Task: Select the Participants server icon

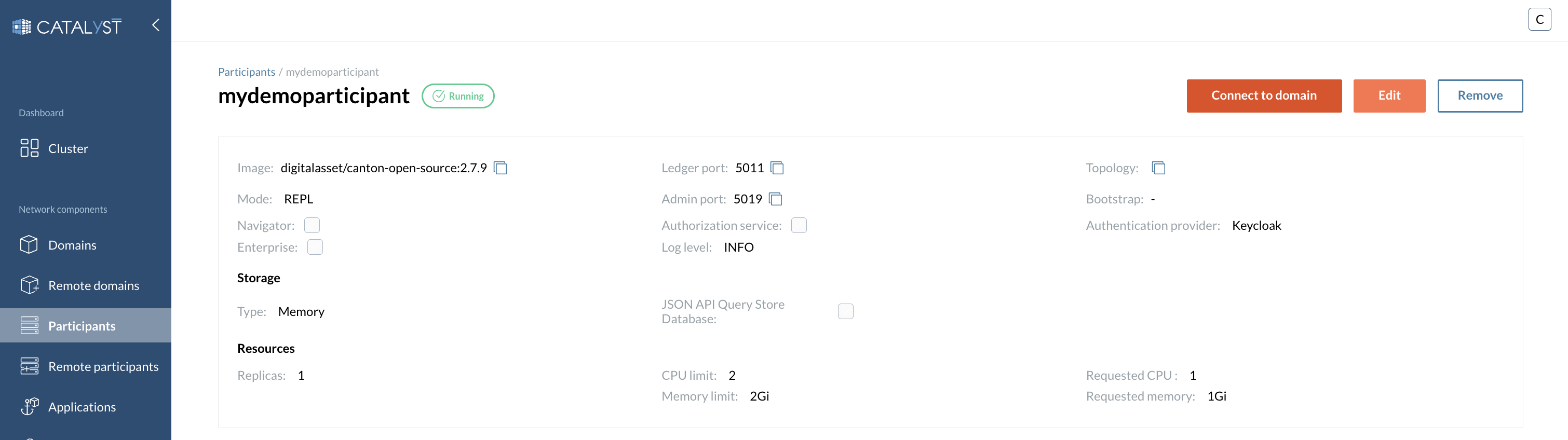Action: 29,325
